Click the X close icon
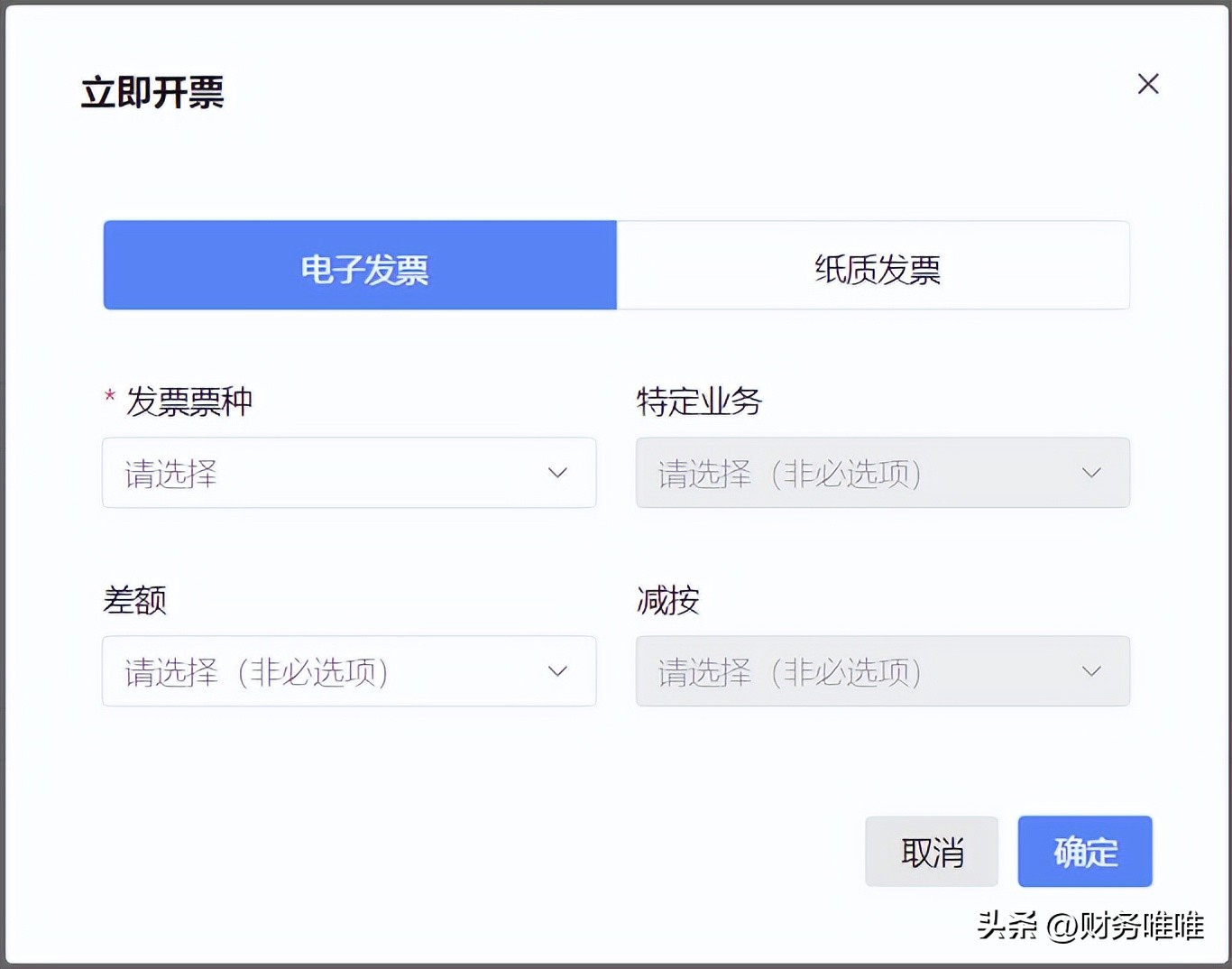This screenshot has height=969, width=1232. click(x=1148, y=84)
